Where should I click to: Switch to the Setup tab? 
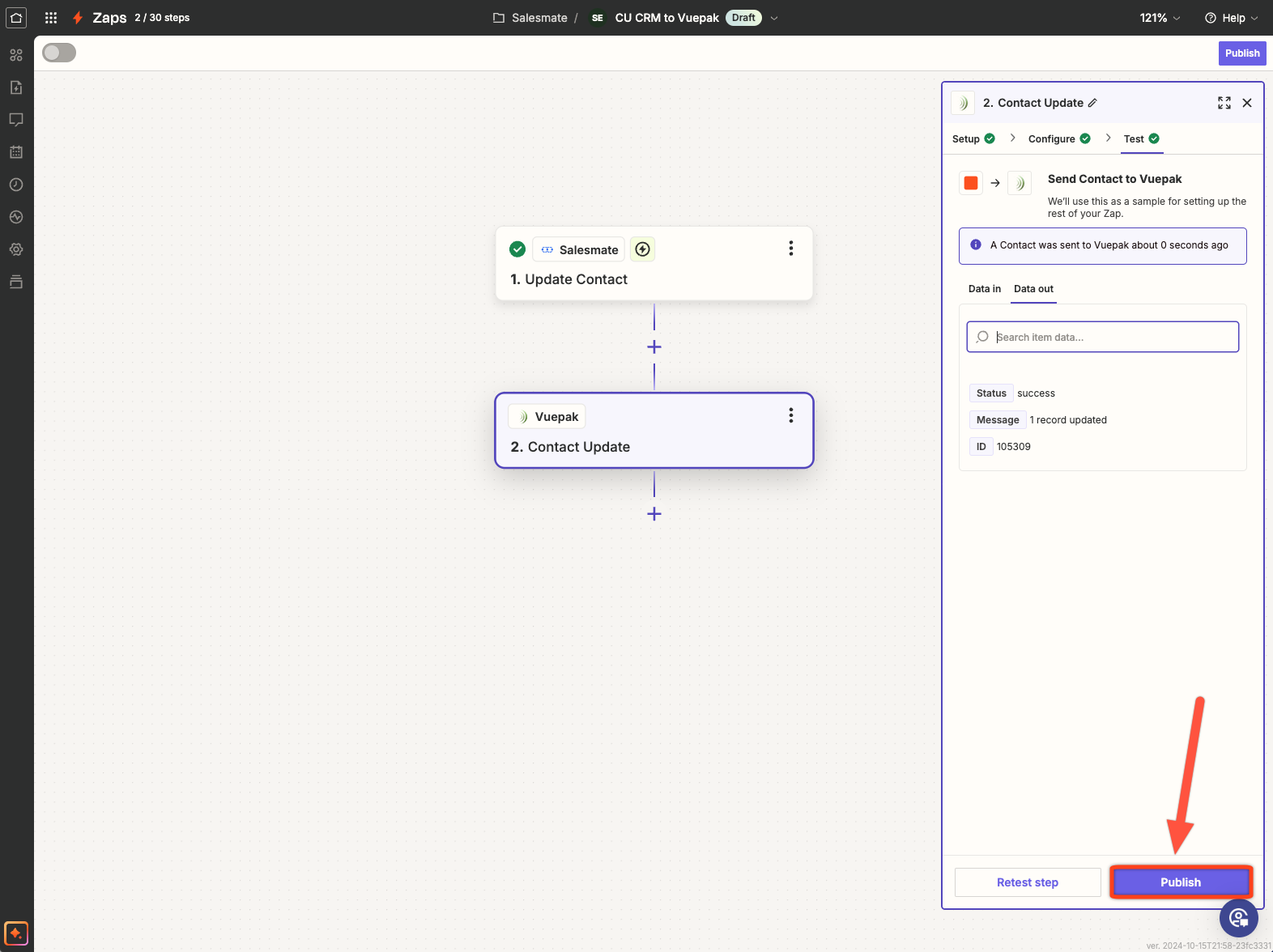click(973, 138)
